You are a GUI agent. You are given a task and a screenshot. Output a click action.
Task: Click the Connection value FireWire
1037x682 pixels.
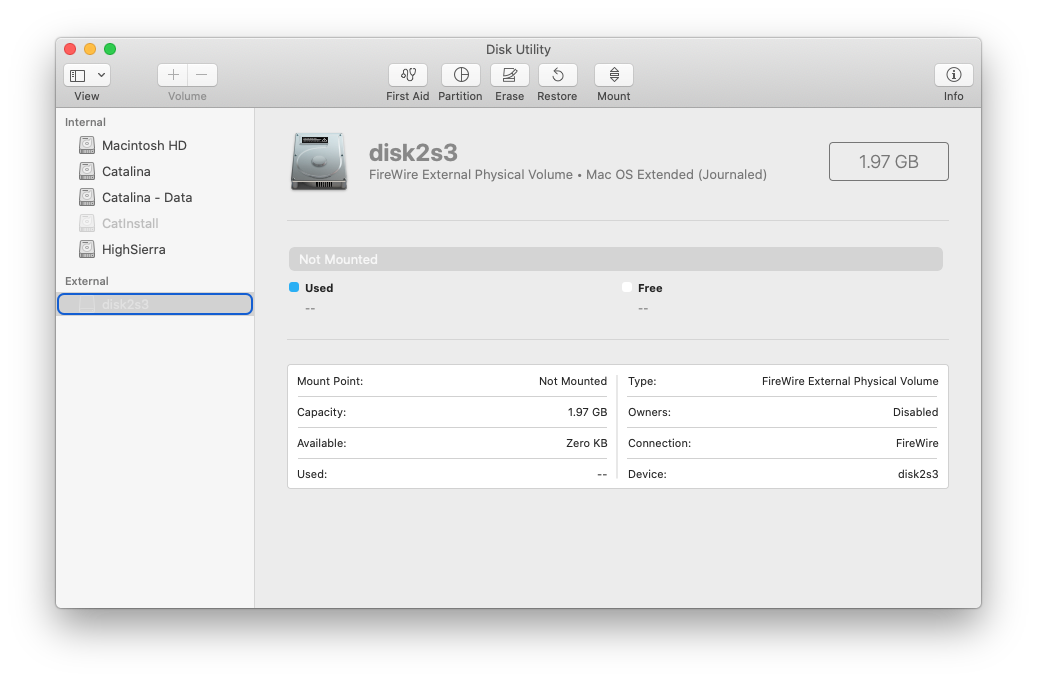(x=917, y=443)
